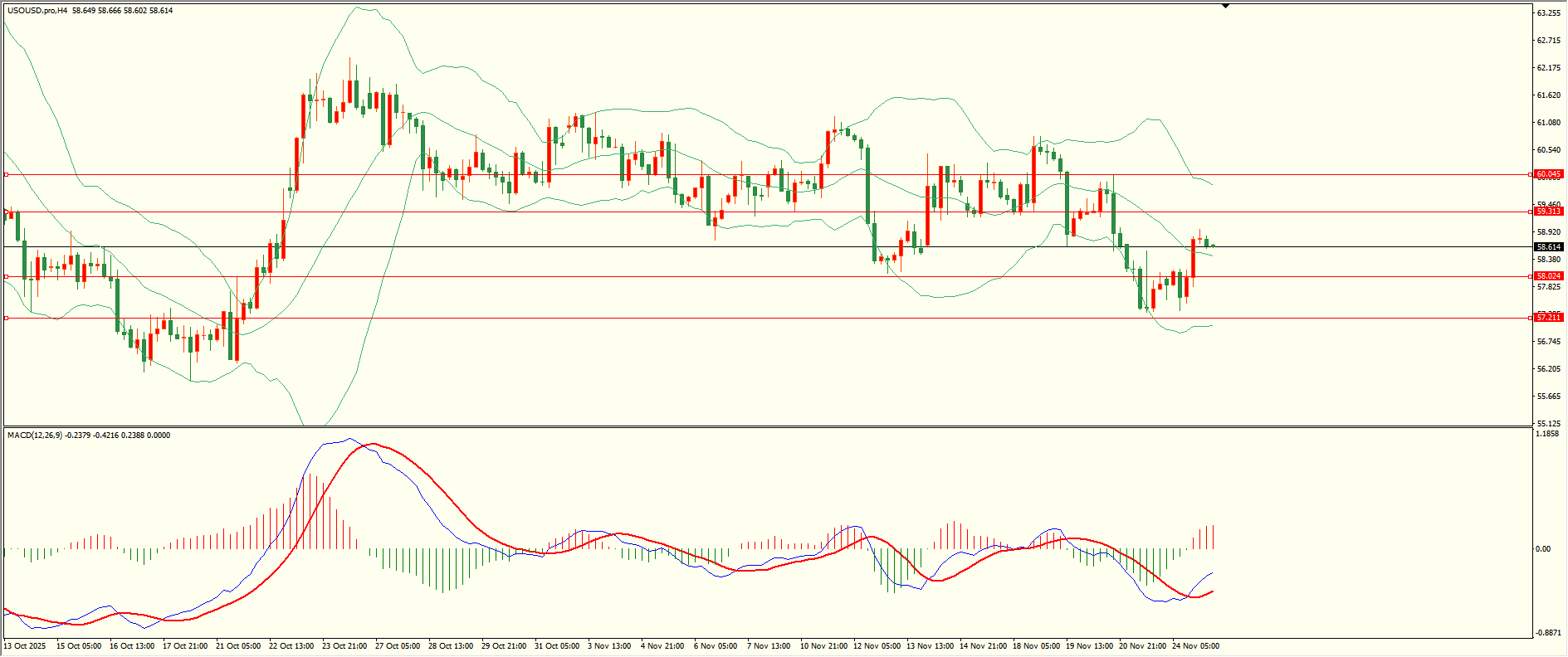Click the 63.255 price scale value

(1548, 13)
